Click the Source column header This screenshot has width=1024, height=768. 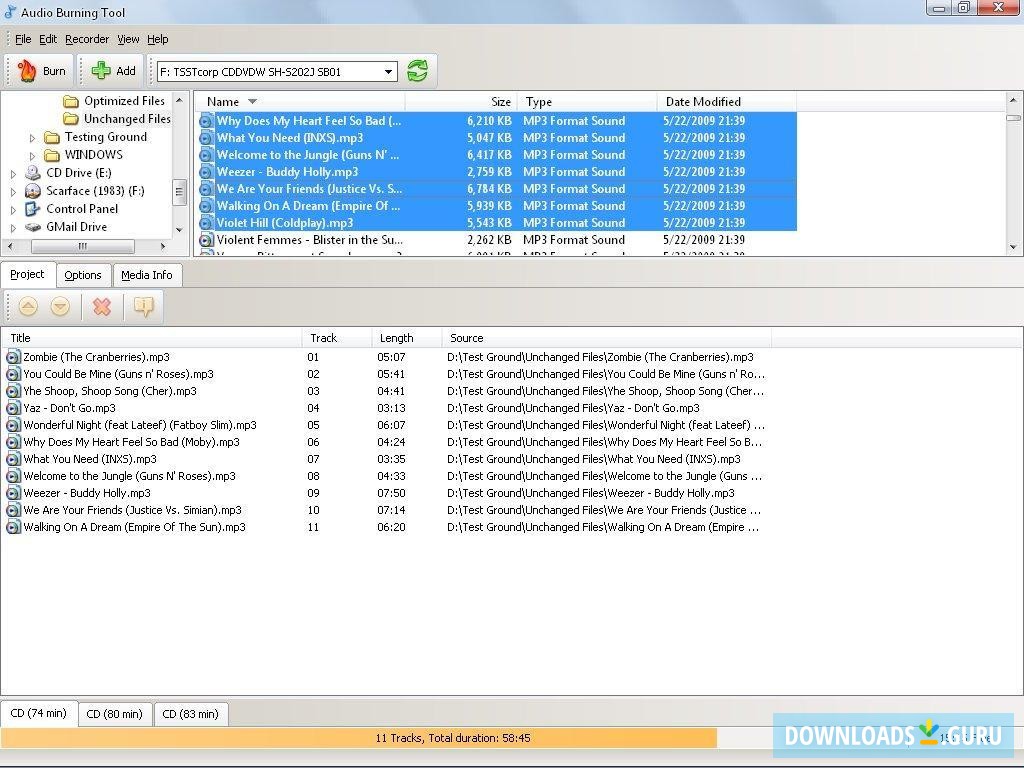tap(607, 338)
